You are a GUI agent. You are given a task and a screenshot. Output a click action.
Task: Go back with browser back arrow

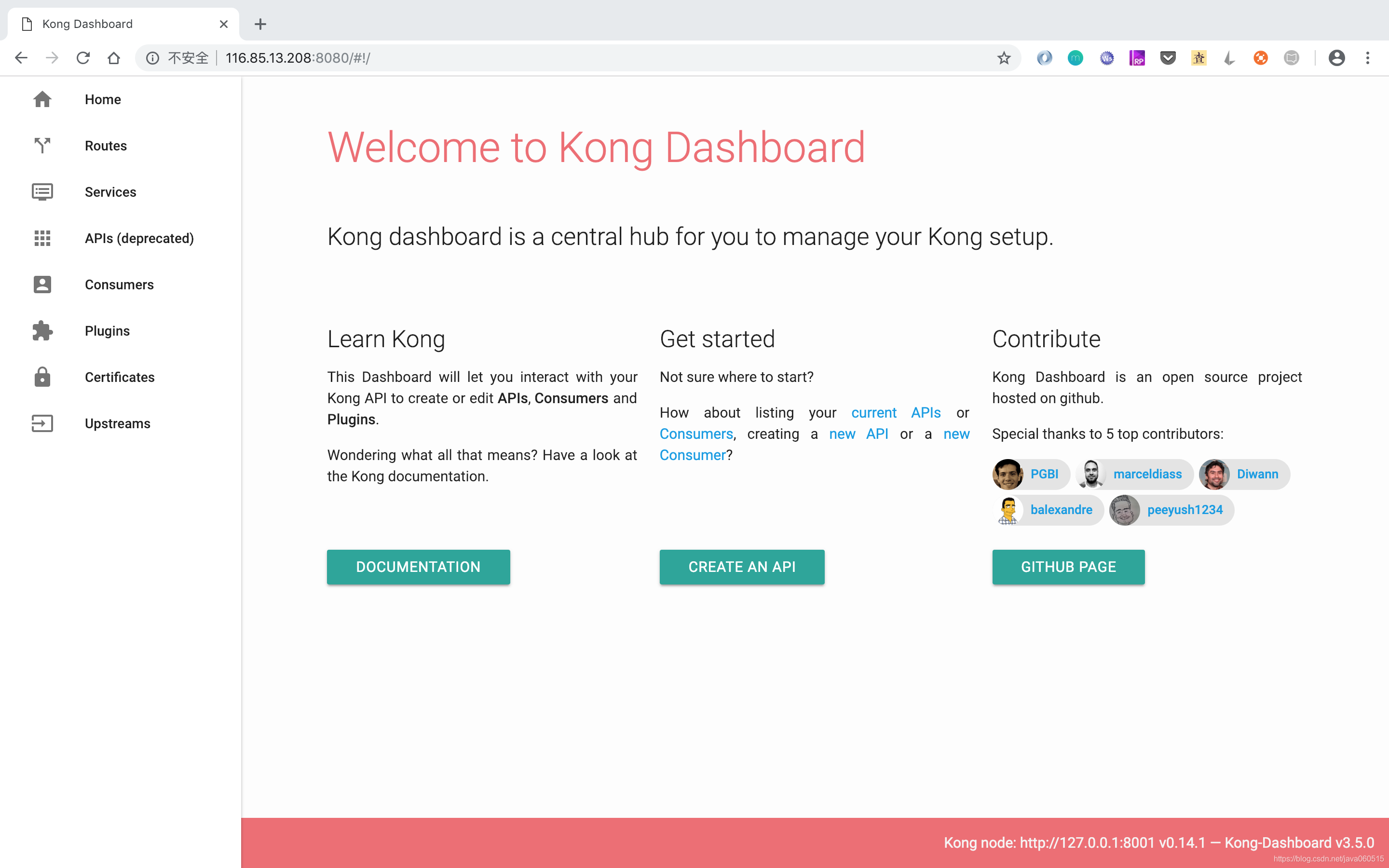(x=21, y=58)
